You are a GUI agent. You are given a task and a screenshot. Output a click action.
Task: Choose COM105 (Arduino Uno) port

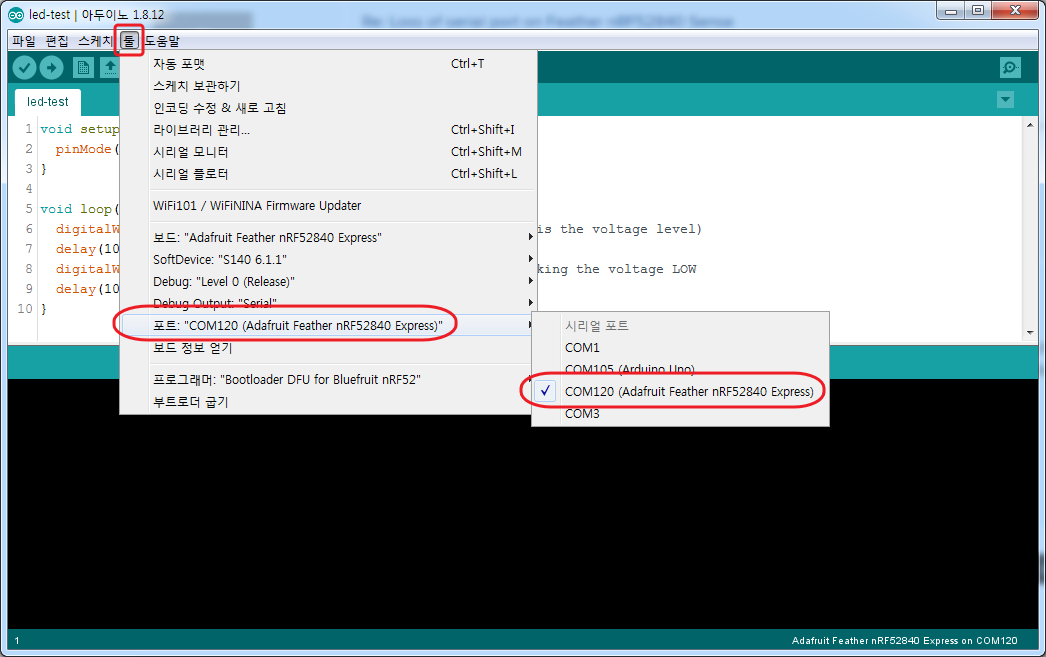(680, 369)
